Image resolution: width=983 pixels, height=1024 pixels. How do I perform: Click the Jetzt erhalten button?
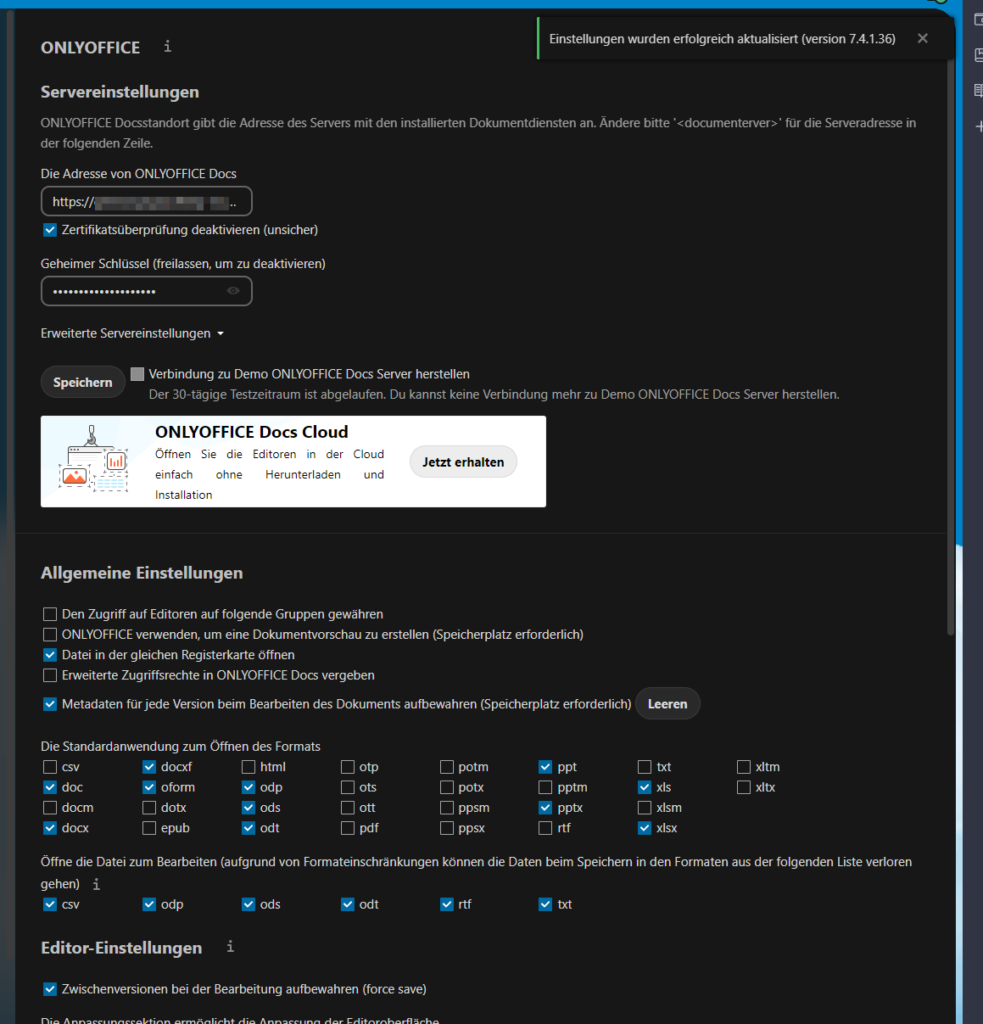click(463, 462)
